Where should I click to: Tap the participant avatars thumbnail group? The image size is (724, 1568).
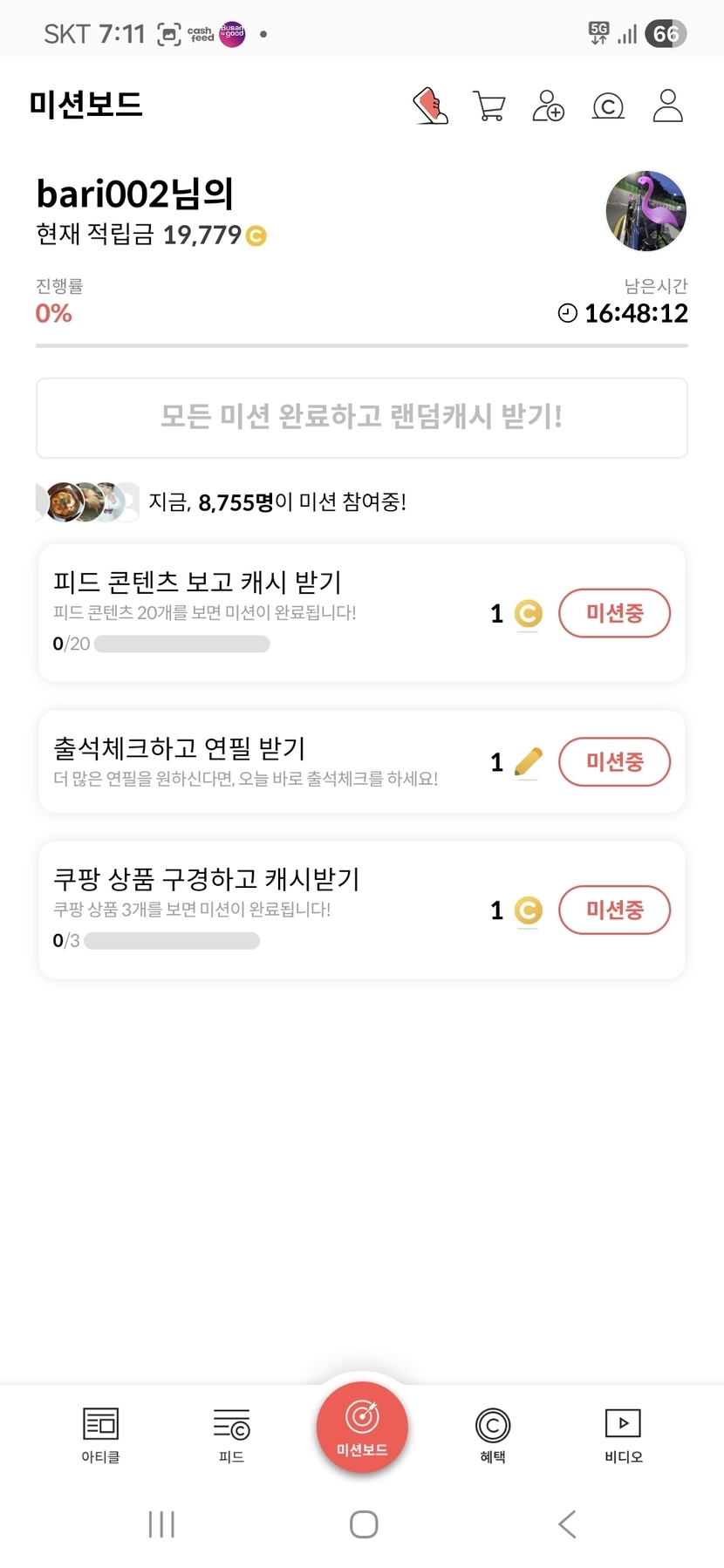click(x=87, y=501)
